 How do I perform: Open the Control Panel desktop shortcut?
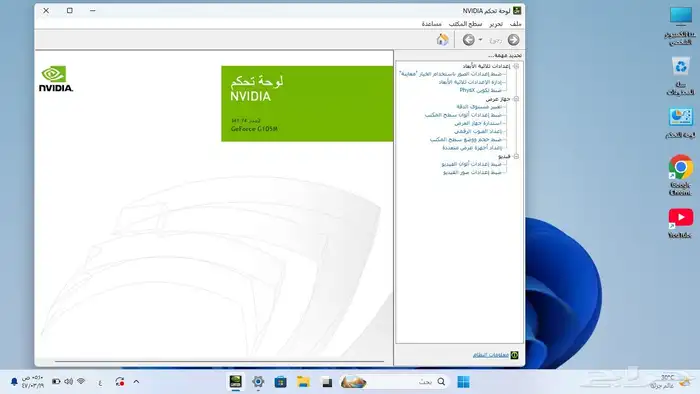[x=680, y=123]
